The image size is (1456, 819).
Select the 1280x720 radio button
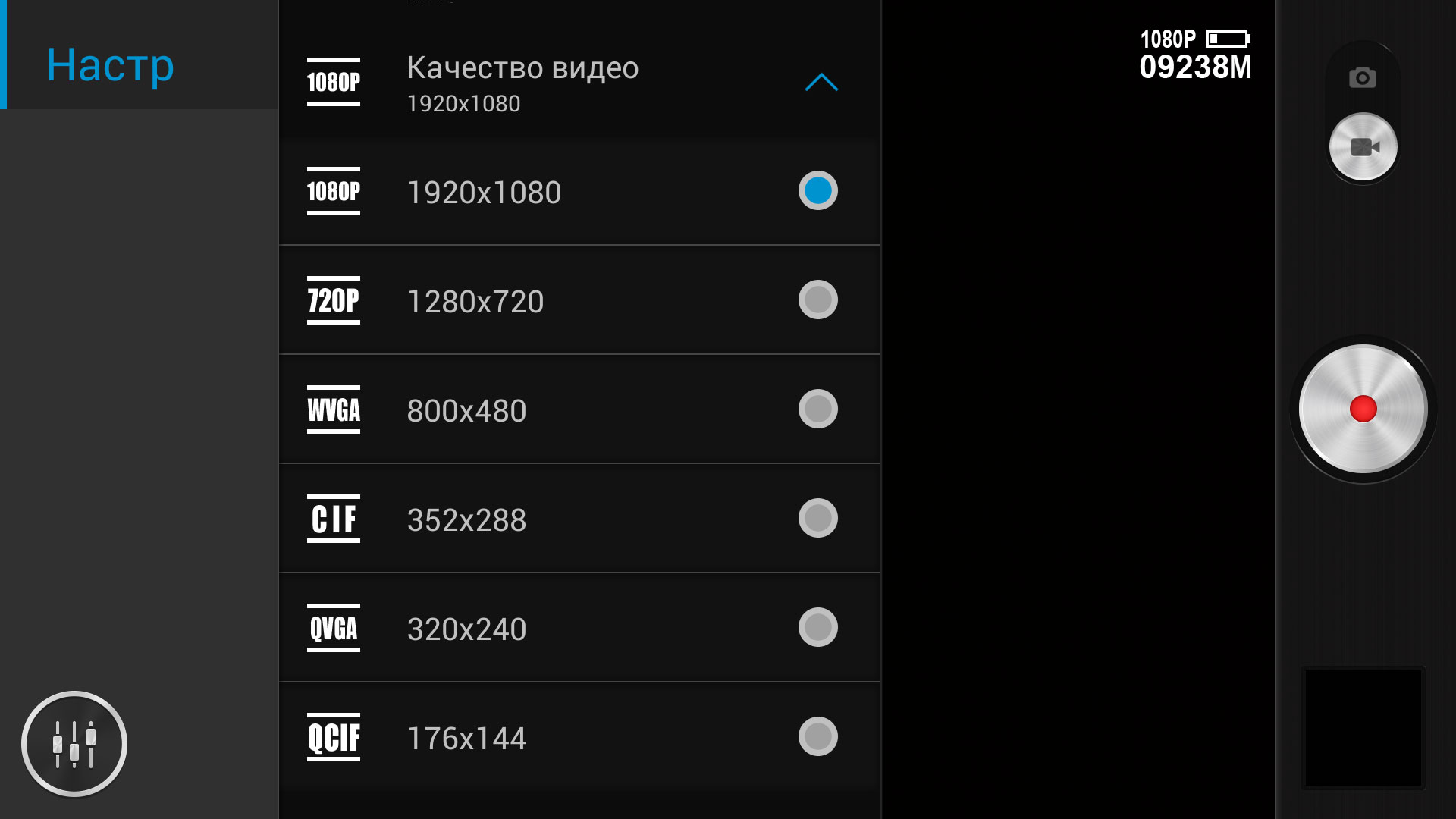tap(818, 300)
